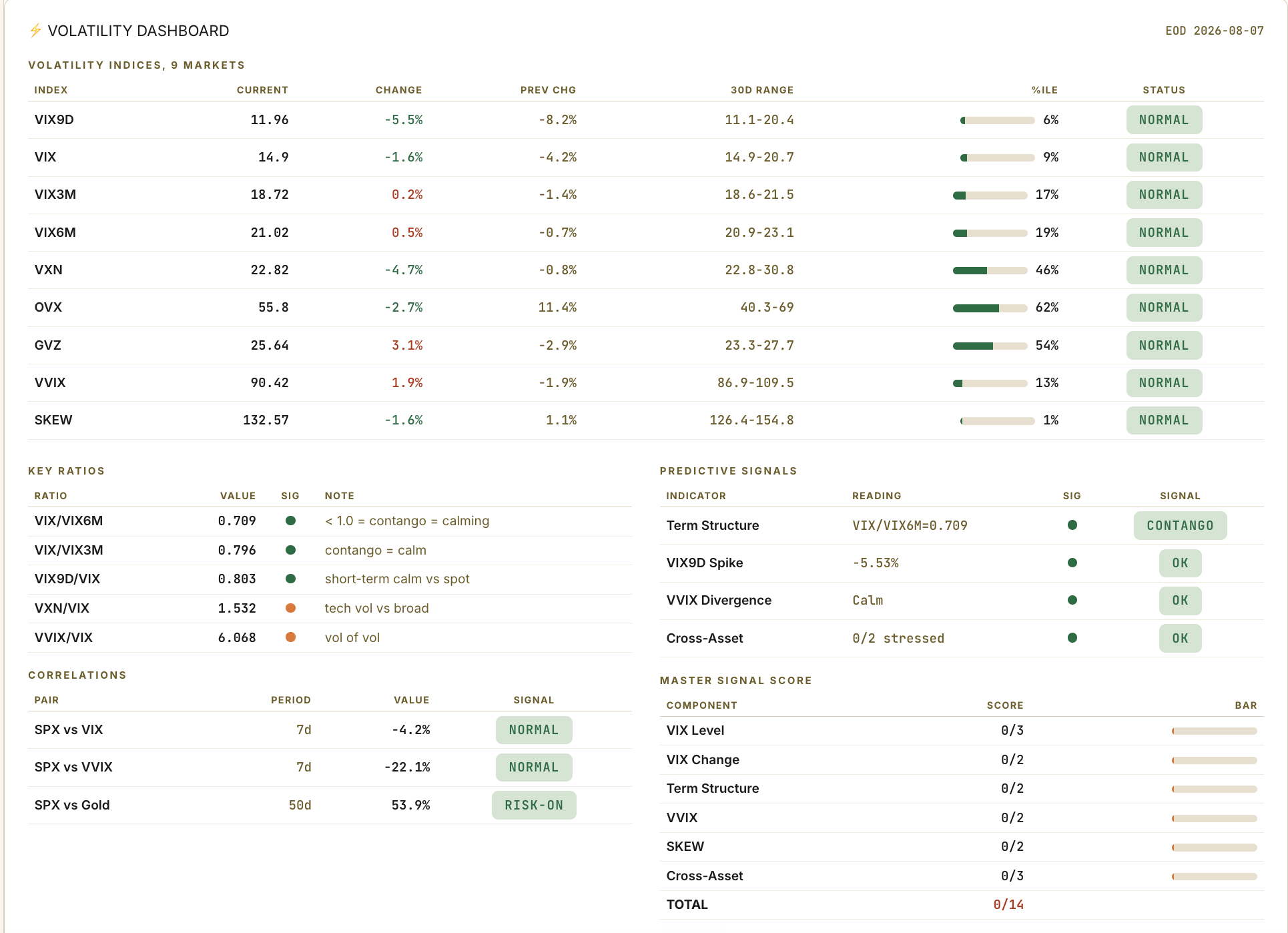The width and height of the screenshot is (1288, 933).
Task: Click the CHANGE column header
Action: pyautogui.click(x=398, y=90)
